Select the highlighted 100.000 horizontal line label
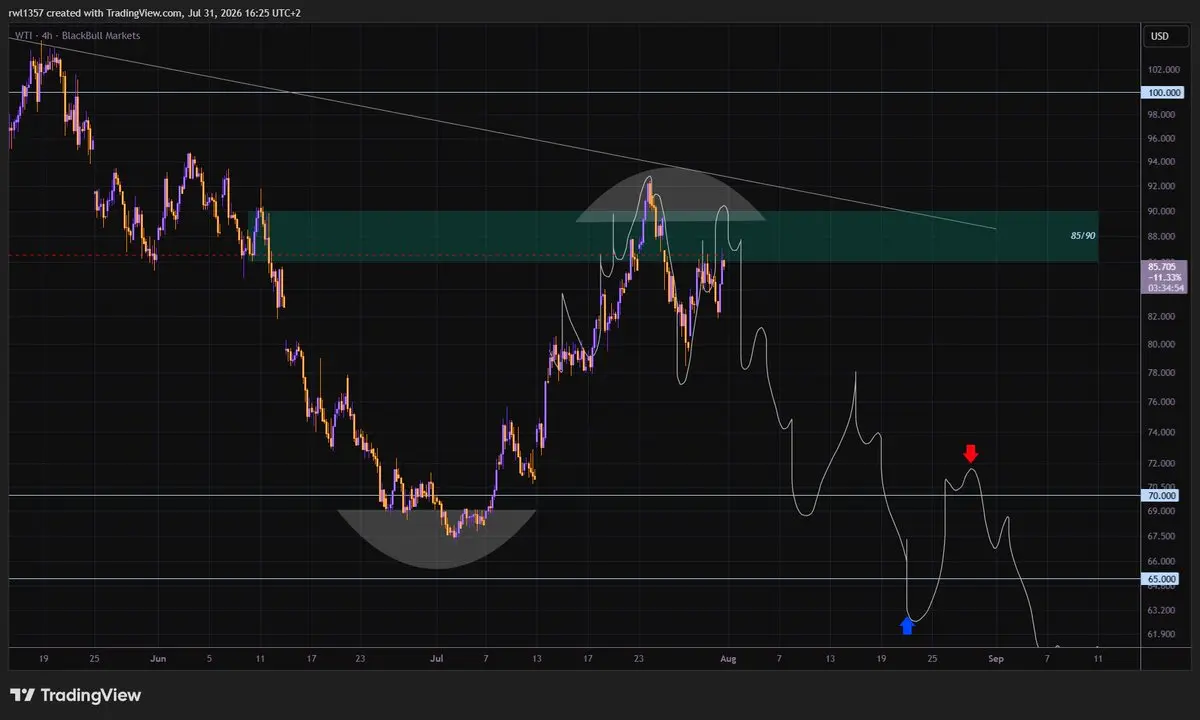1200x720 pixels. click(1164, 92)
